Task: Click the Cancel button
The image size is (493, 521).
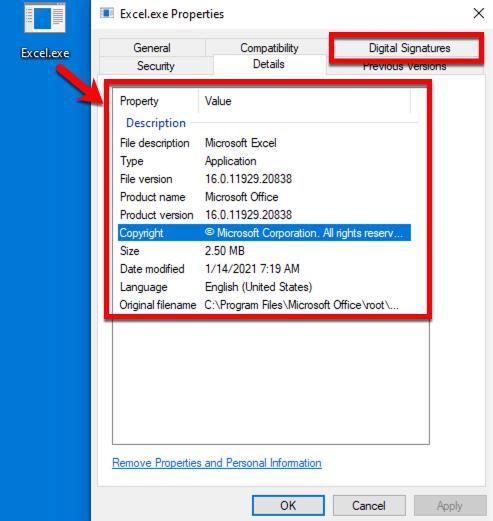Action: [x=369, y=505]
